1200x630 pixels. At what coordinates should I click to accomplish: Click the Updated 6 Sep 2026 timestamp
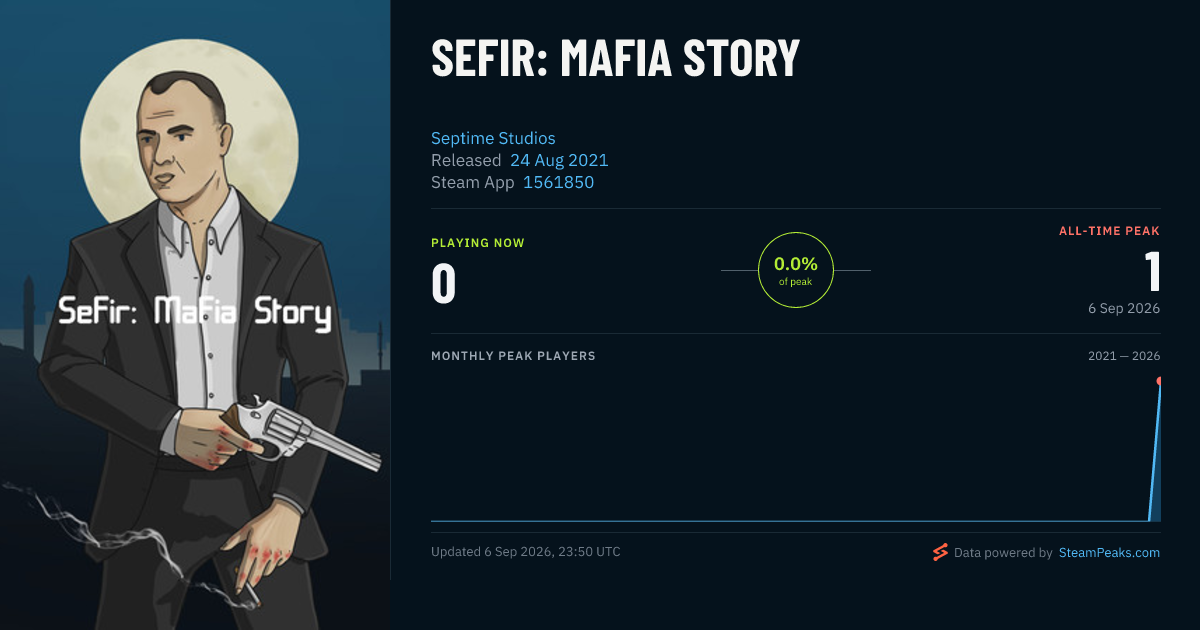tap(526, 552)
